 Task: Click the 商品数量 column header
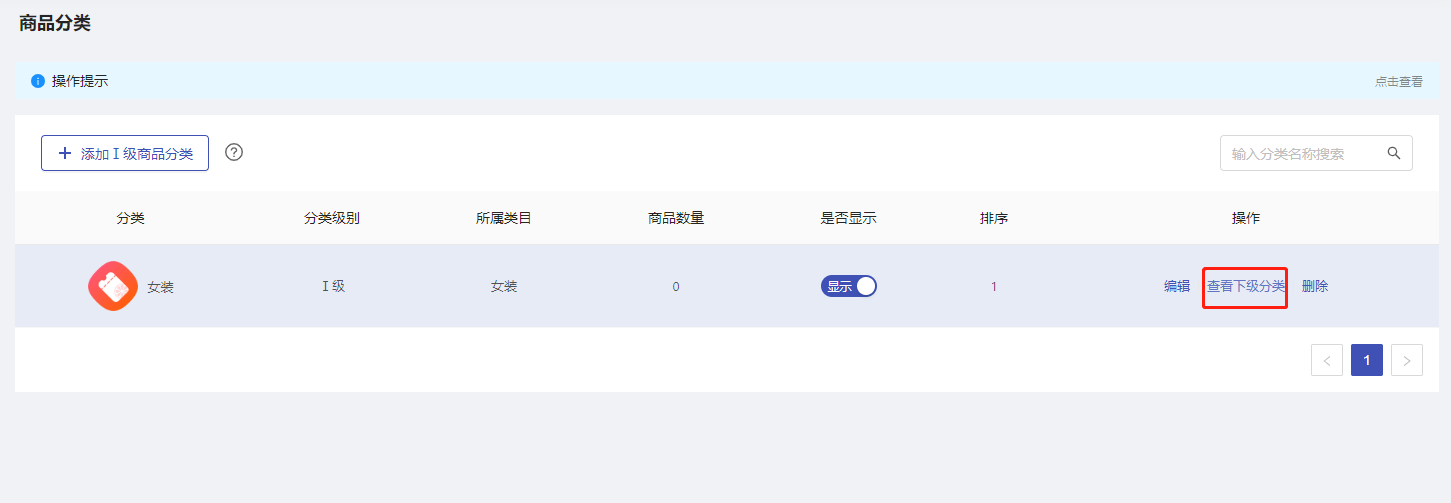[676, 218]
